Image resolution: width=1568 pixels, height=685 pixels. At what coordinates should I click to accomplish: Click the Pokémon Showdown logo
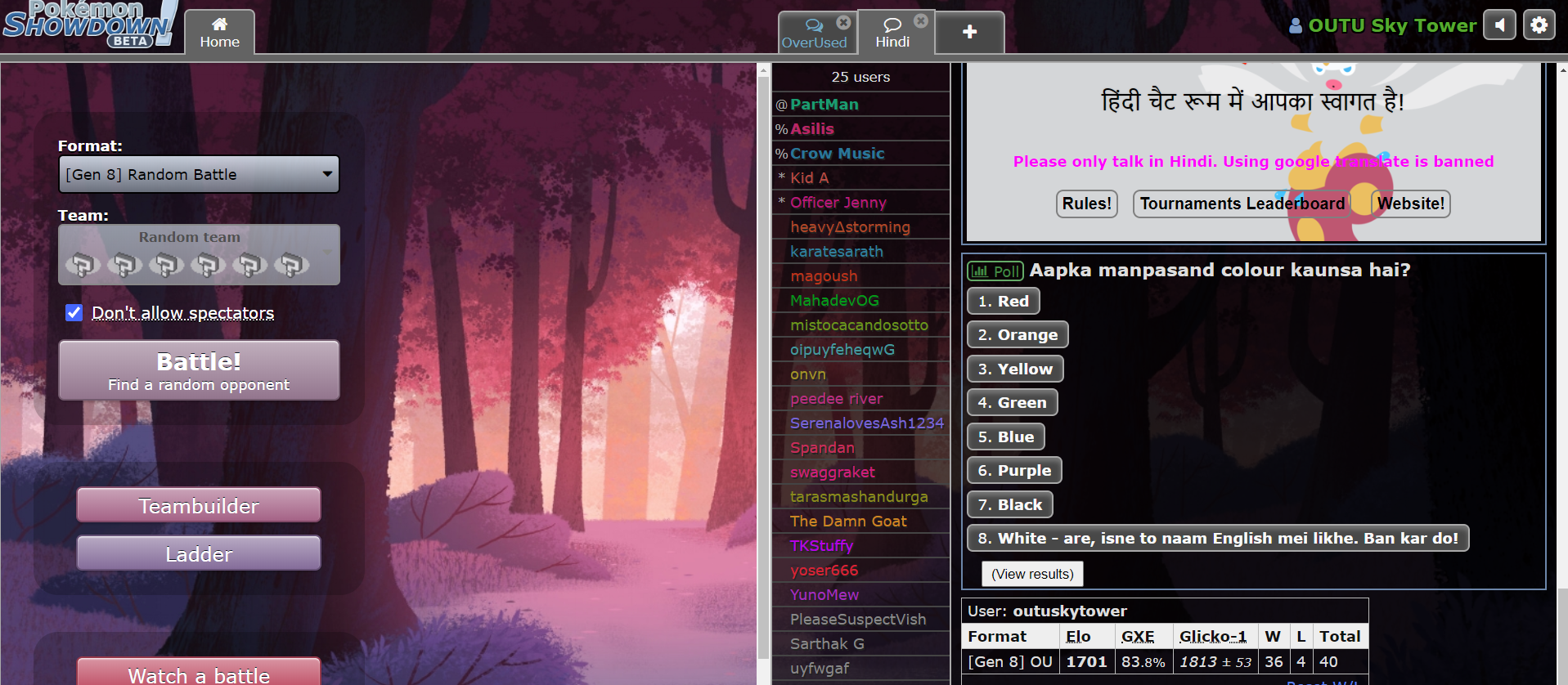pos(90,24)
